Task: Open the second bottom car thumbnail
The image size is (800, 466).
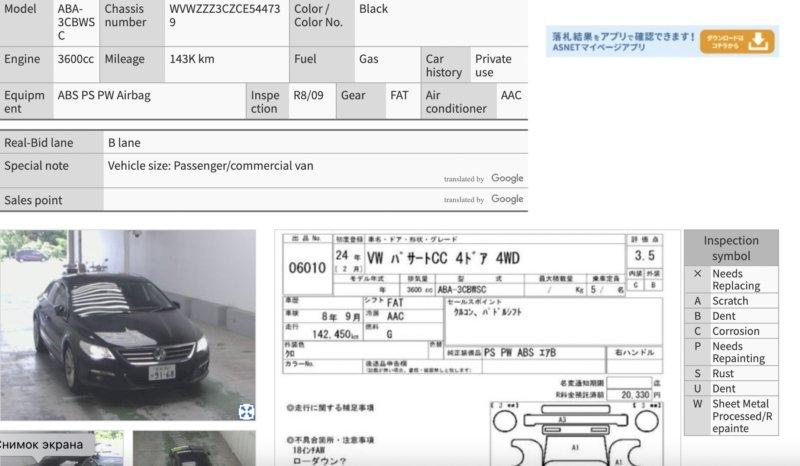Action: (x=193, y=449)
